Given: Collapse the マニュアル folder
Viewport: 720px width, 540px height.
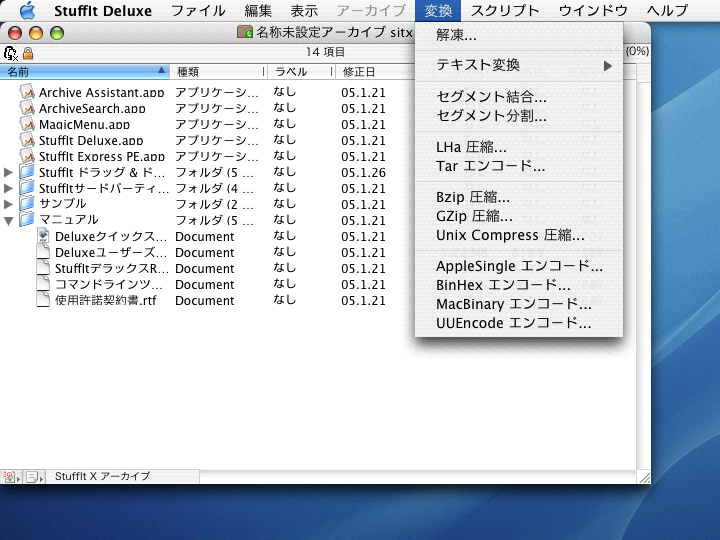Looking at the screenshot, I should click(x=8, y=221).
